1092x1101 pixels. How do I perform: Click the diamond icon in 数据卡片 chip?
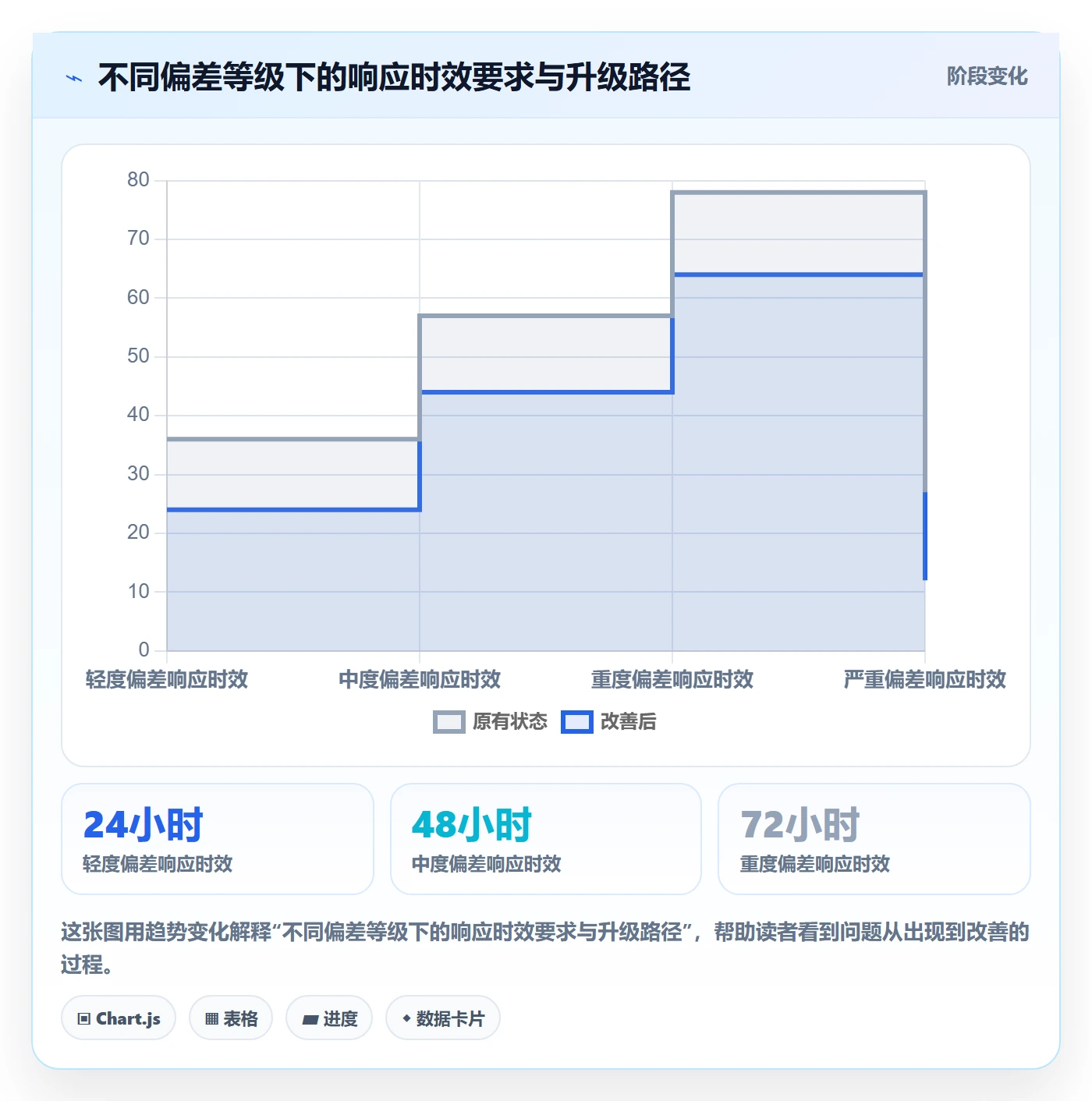pyautogui.click(x=406, y=1018)
